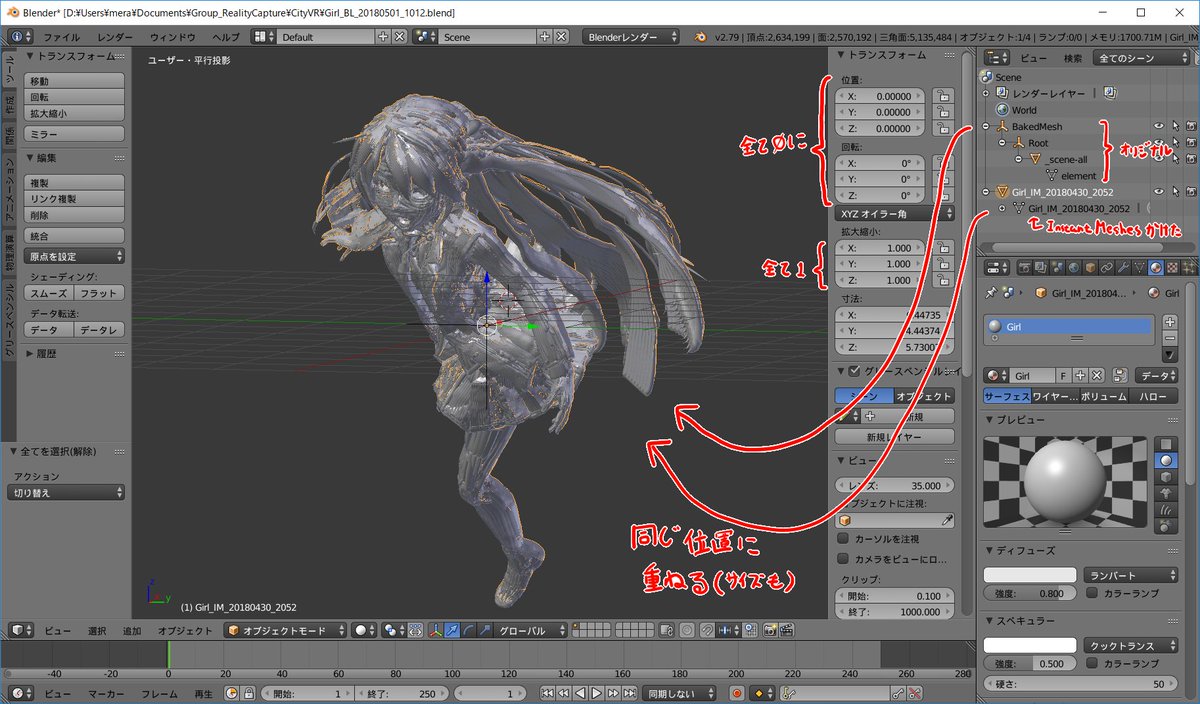Click the new Grease Pencil layer button
1200x704 pixels.
894,436
